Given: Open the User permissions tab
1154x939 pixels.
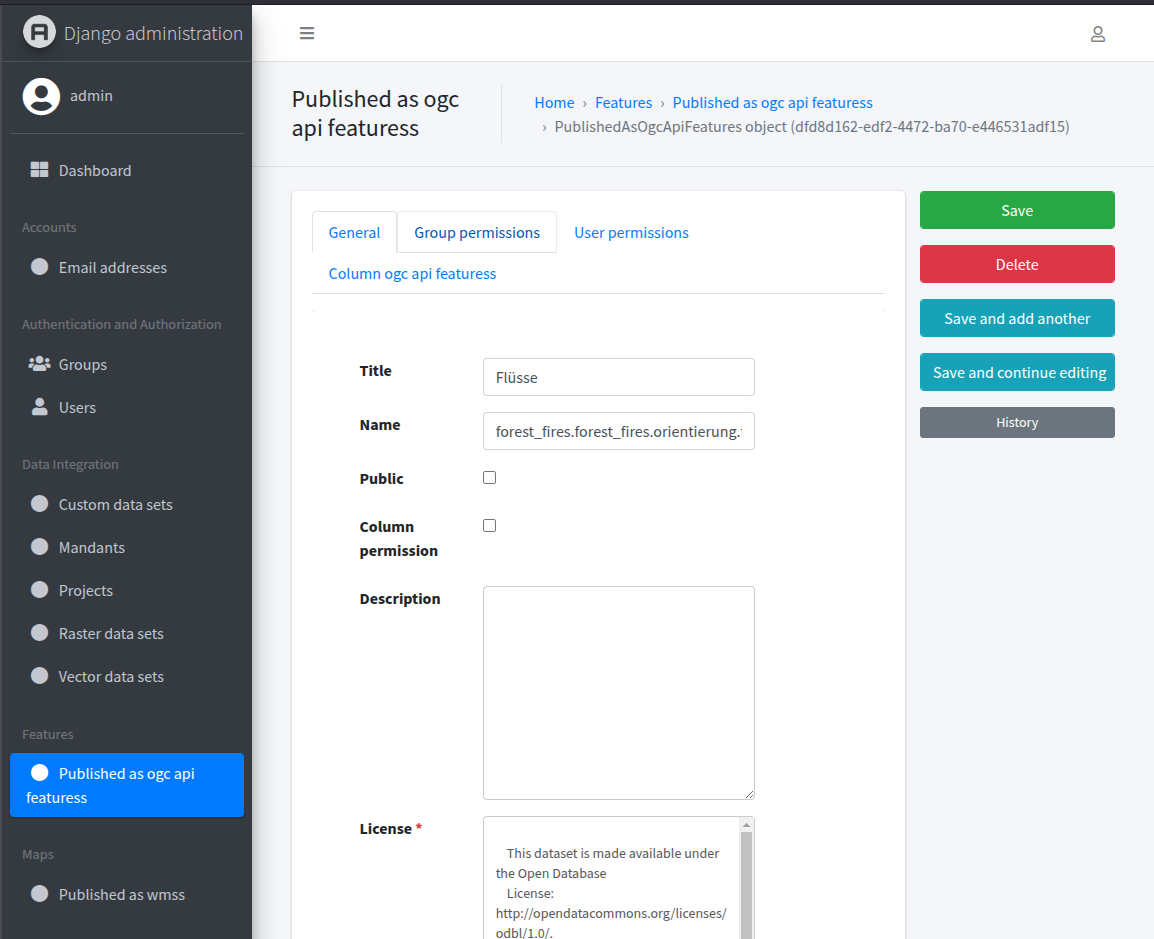Looking at the screenshot, I should point(631,232).
